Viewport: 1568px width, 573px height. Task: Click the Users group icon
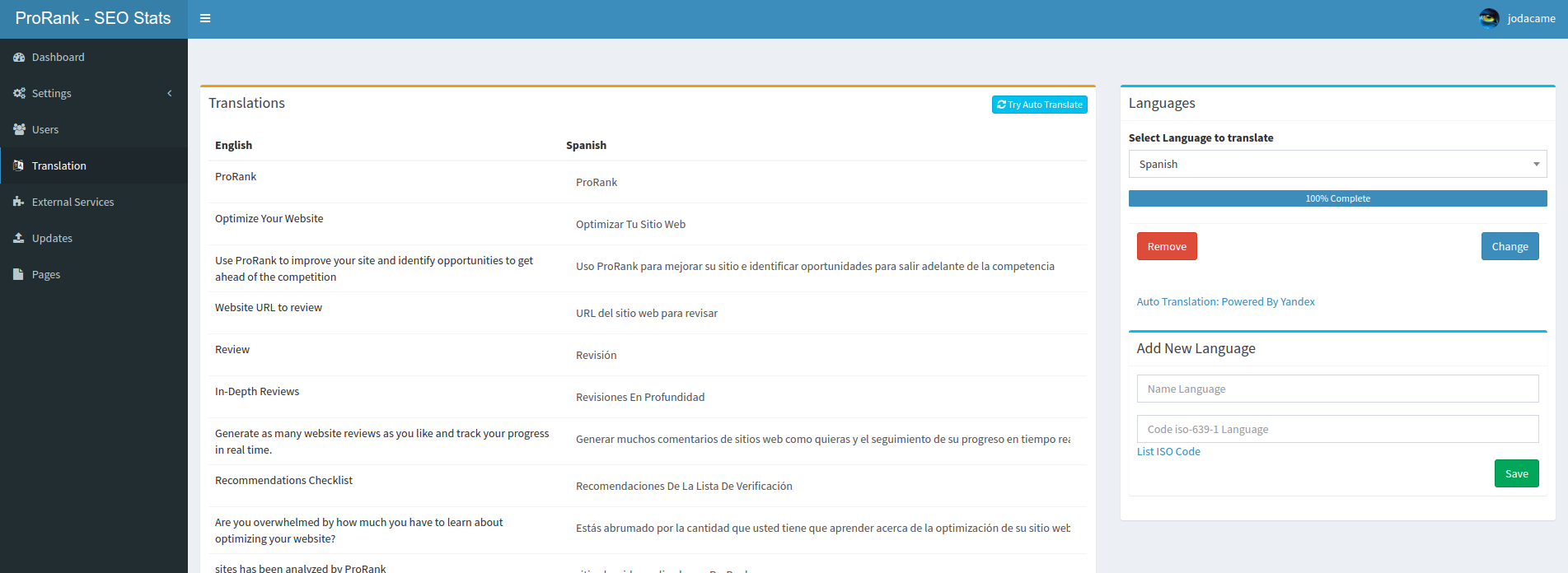click(19, 129)
